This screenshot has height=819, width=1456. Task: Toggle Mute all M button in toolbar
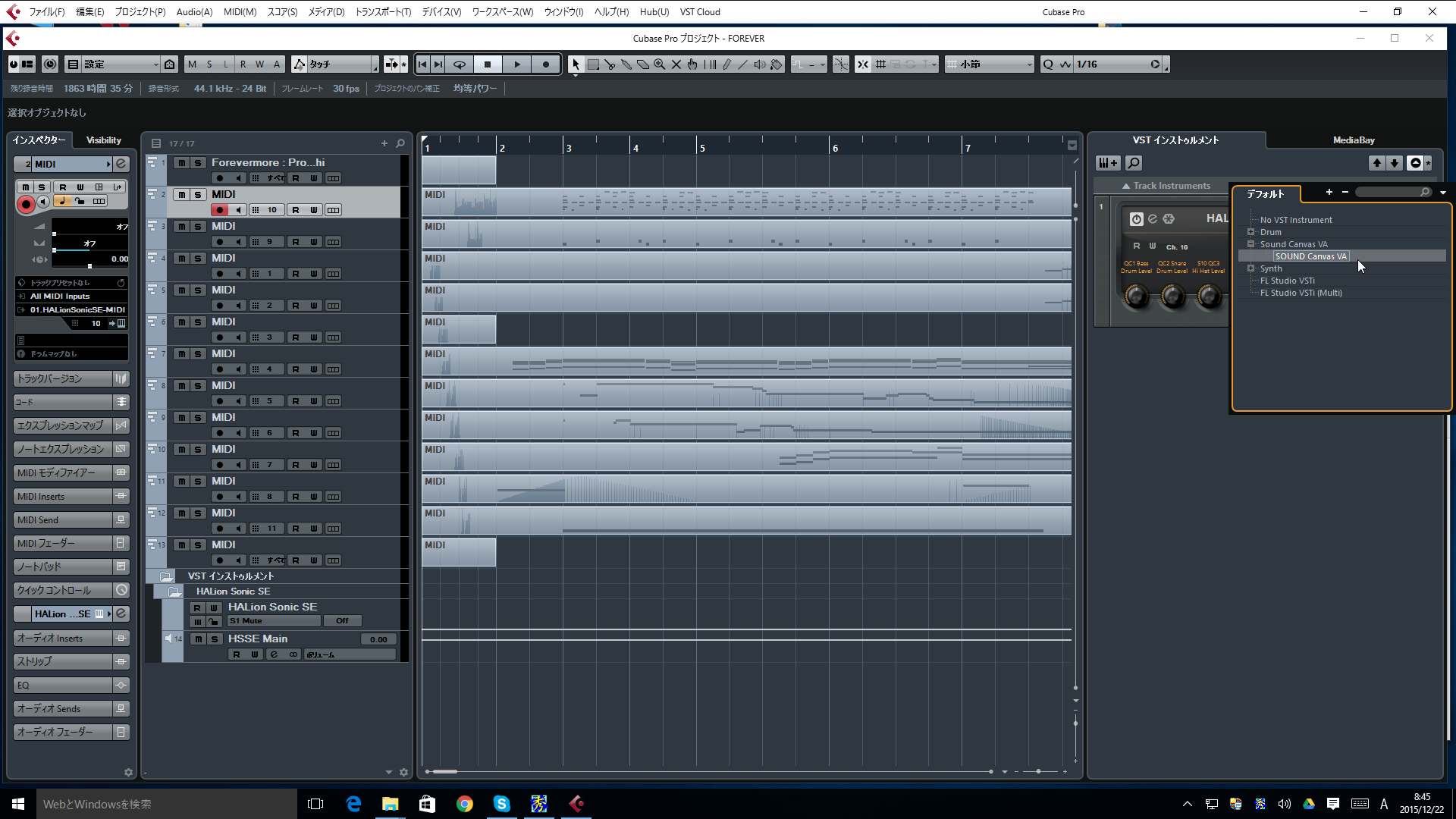[x=192, y=64]
